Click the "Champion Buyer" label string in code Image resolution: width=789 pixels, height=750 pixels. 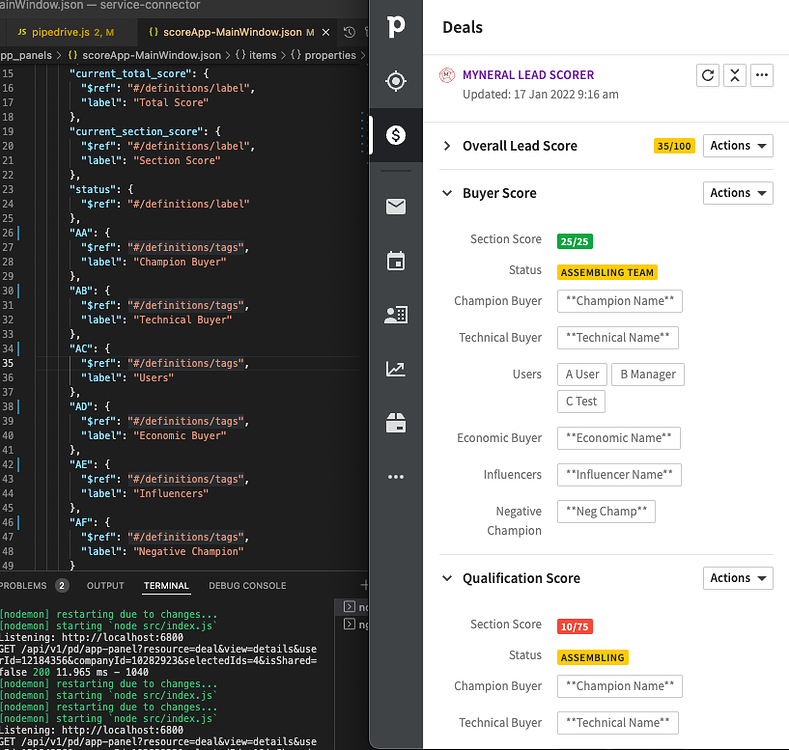[180, 262]
